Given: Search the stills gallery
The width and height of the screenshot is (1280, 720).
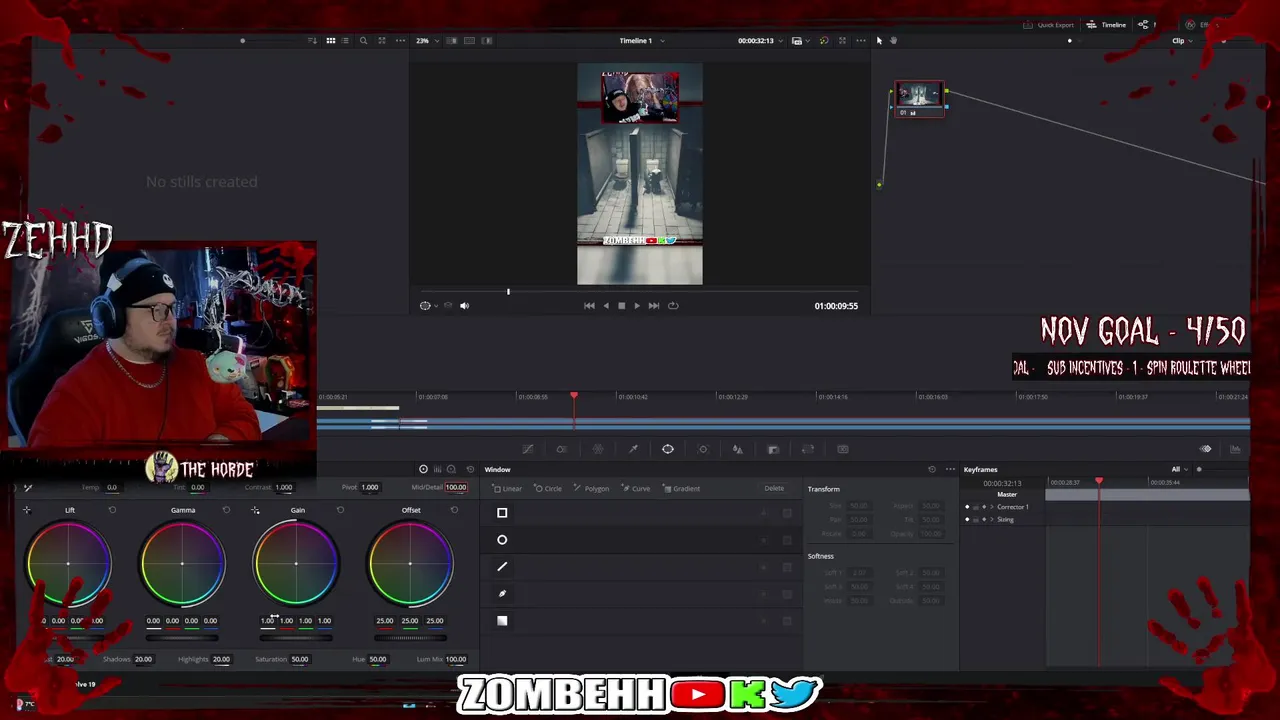Looking at the screenshot, I should pos(363,41).
